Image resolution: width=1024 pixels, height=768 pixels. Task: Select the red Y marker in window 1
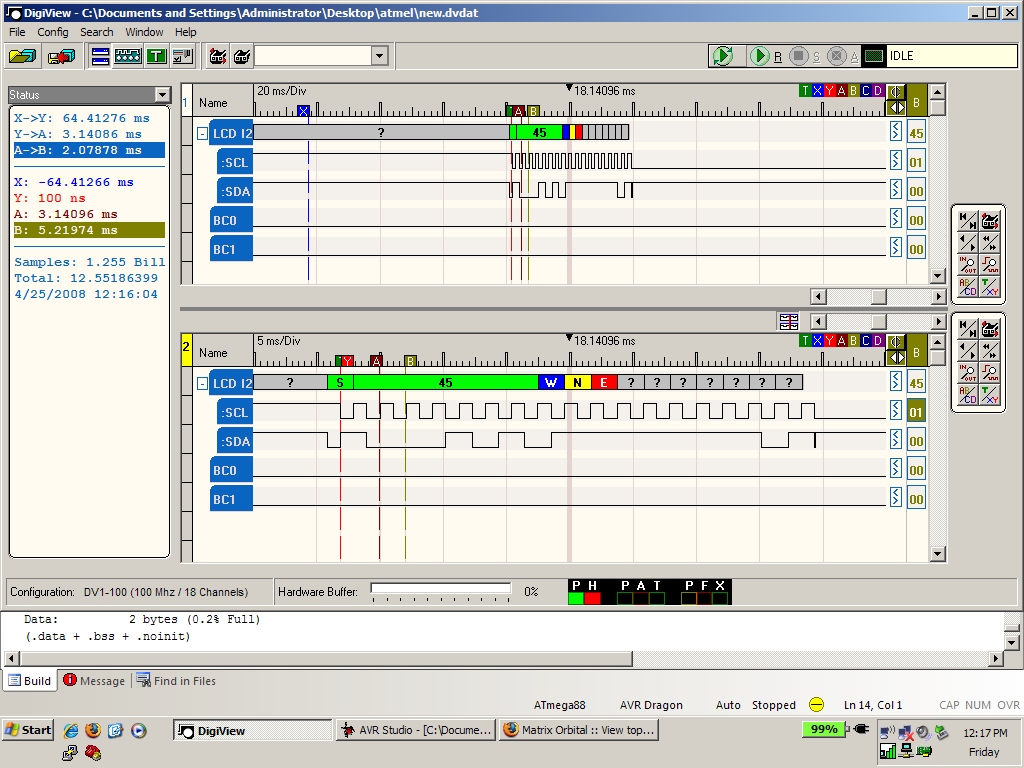(x=829, y=91)
